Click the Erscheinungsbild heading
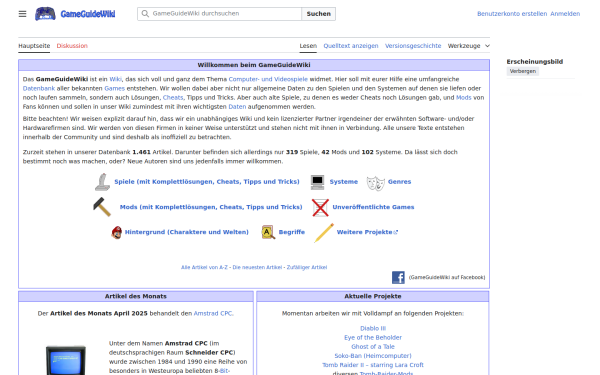This screenshot has width=600, height=375. click(x=535, y=62)
